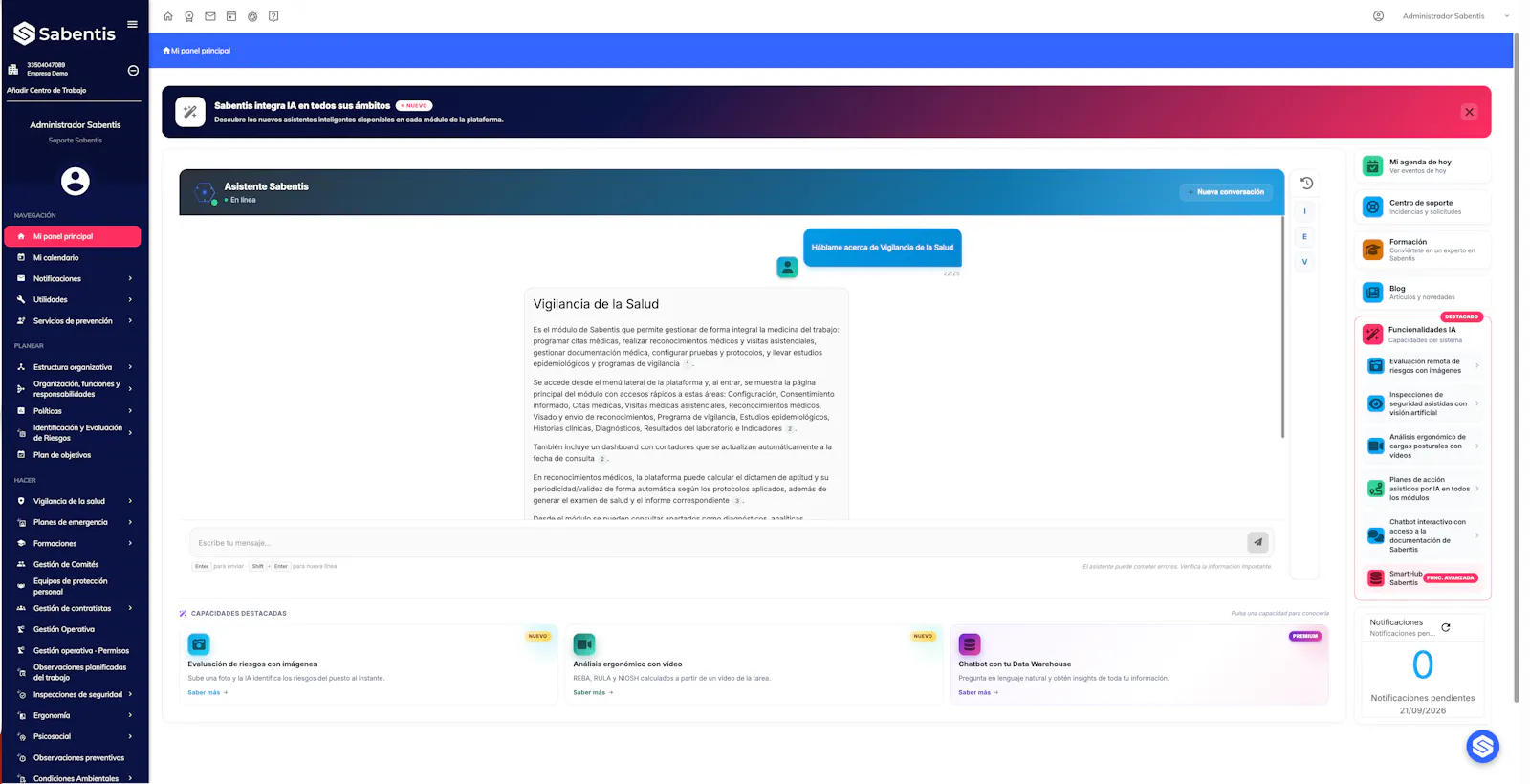Screen dimensions: 1530x784
Task: Click the Centro de soporte lifebuoy icon
Action: coord(1372,207)
